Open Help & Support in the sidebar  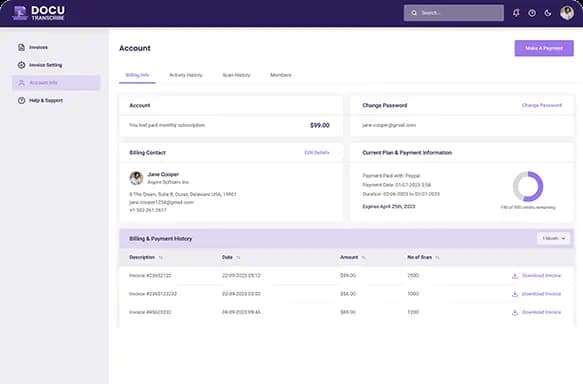pyautogui.click(x=56, y=100)
